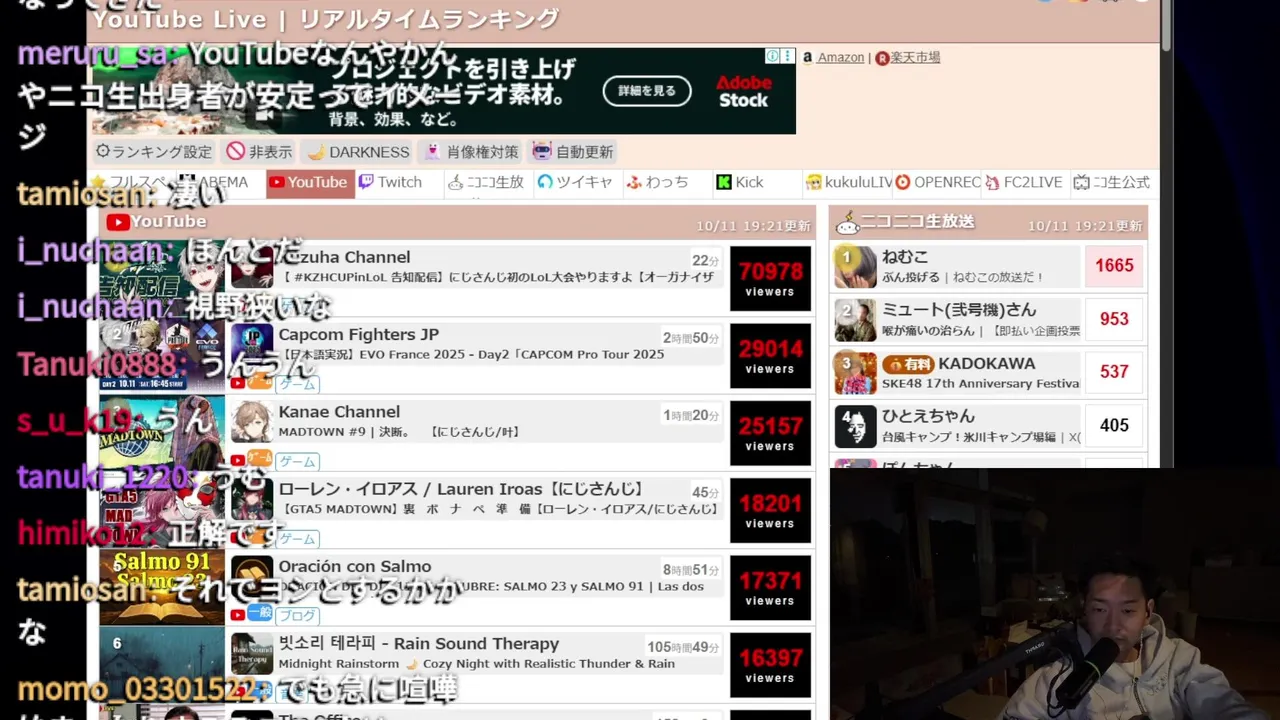Click the 29014 viewers count box
Viewport: 1280px width, 720px height.
click(x=770, y=356)
